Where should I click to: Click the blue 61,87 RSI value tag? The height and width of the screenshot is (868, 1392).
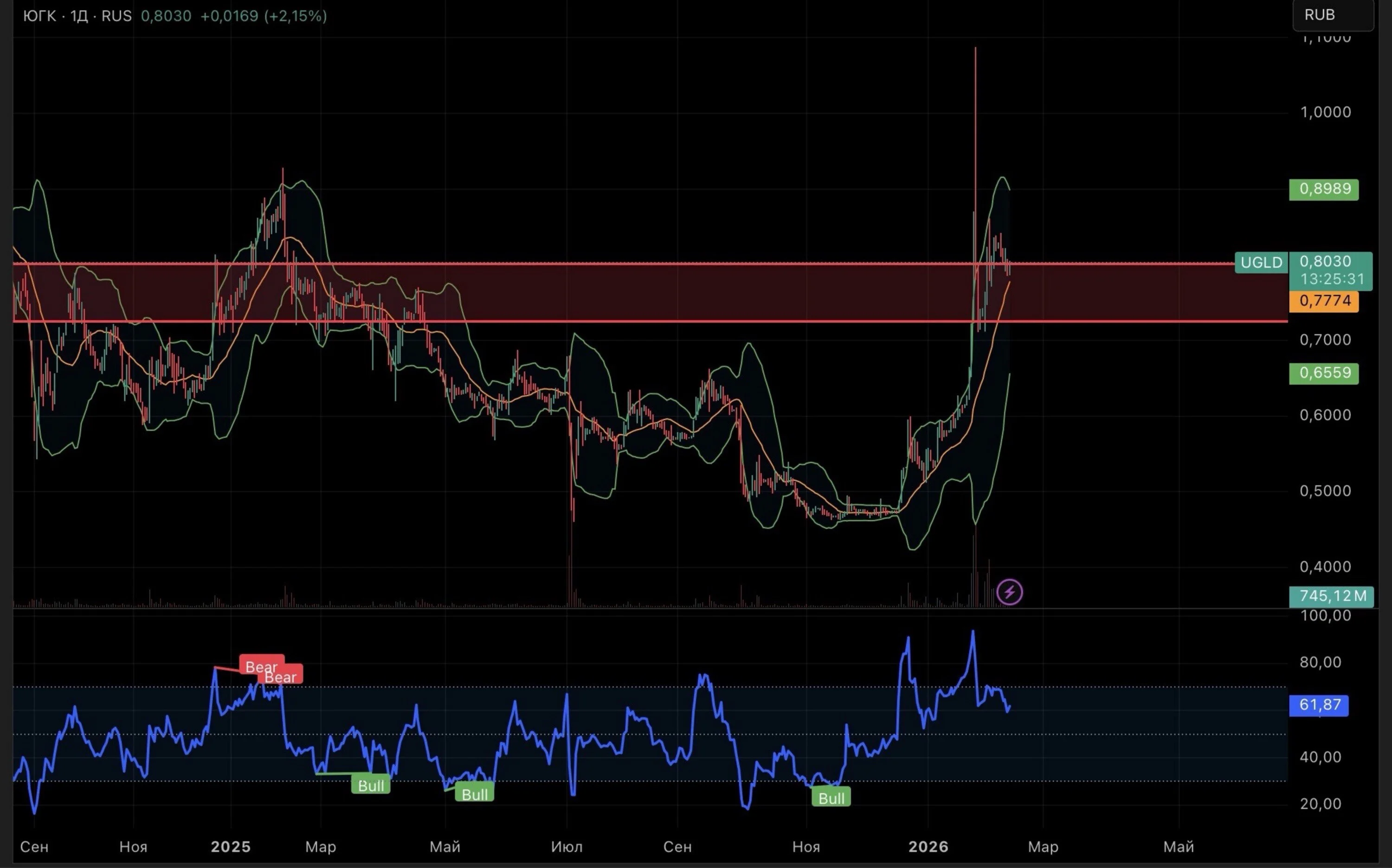(x=1319, y=705)
